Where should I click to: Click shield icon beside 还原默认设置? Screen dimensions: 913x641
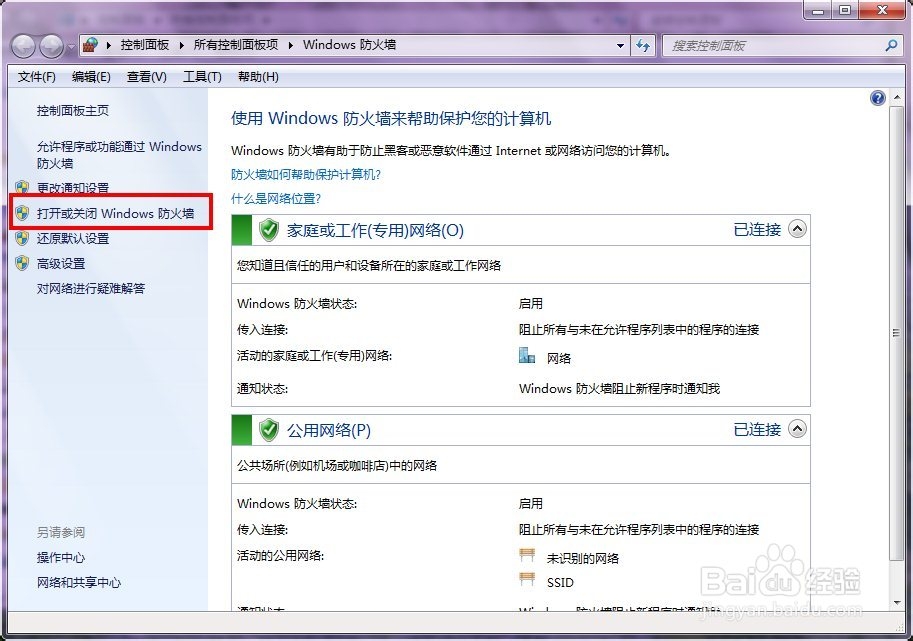pos(22,238)
